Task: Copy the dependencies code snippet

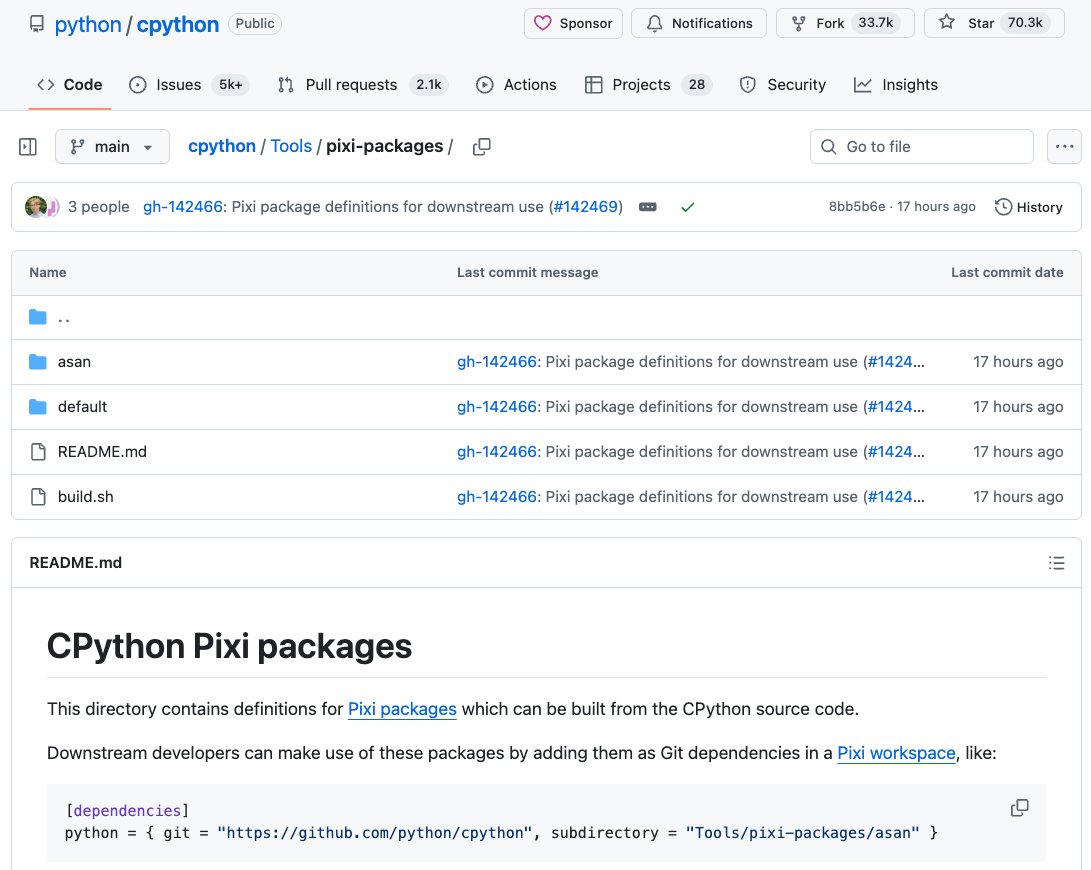Action: [x=1019, y=807]
